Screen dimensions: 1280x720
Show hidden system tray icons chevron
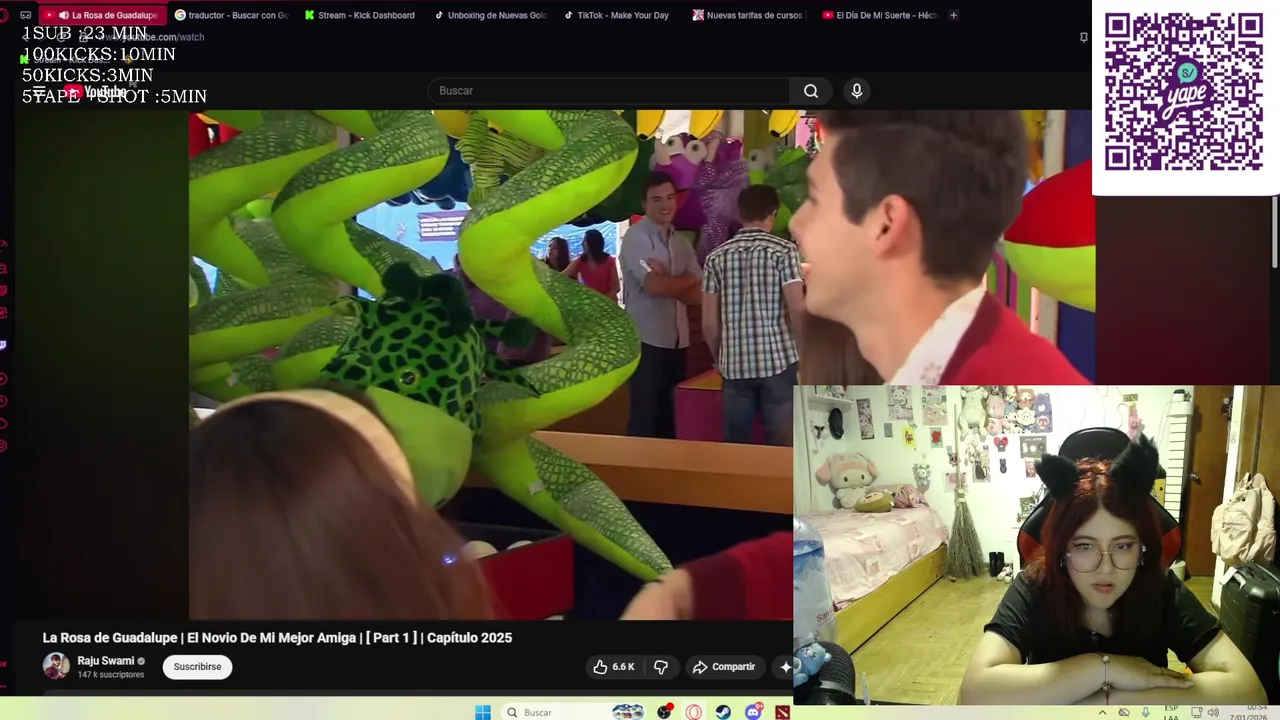(1104, 712)
